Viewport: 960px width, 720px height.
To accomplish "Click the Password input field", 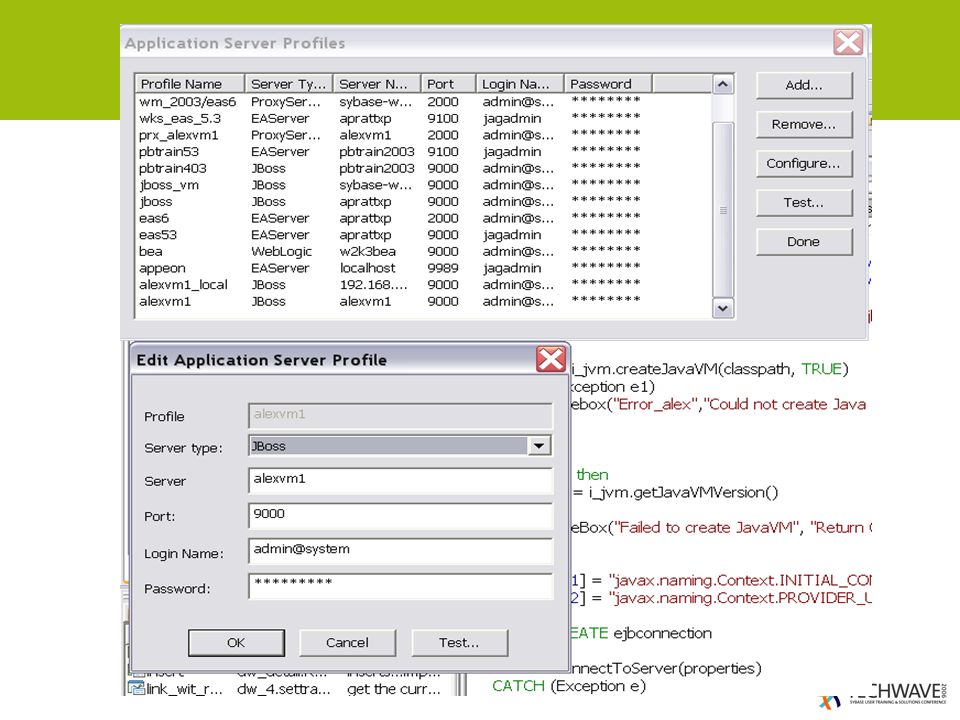I will click(400, 586).
